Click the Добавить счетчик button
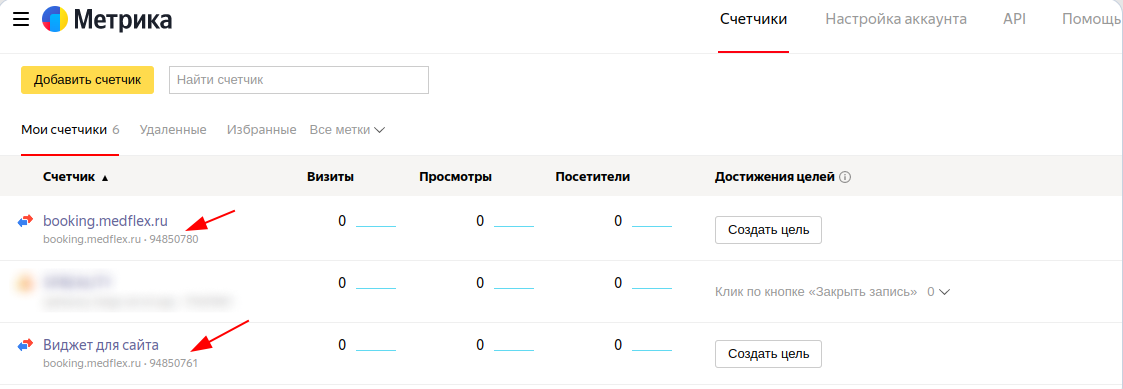The image size is (1123, 389). click(x=87, y=80)
